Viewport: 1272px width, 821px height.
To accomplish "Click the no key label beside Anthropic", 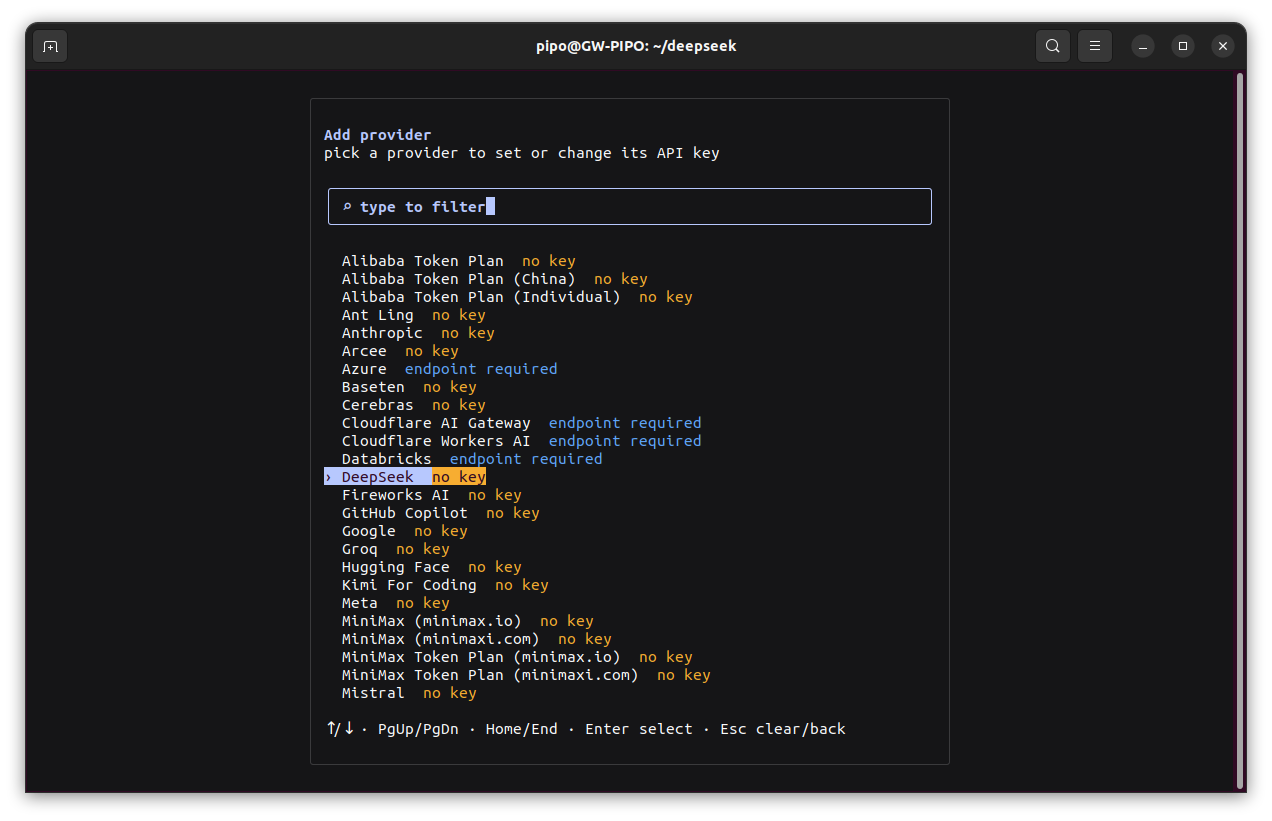I will (468, 333).
